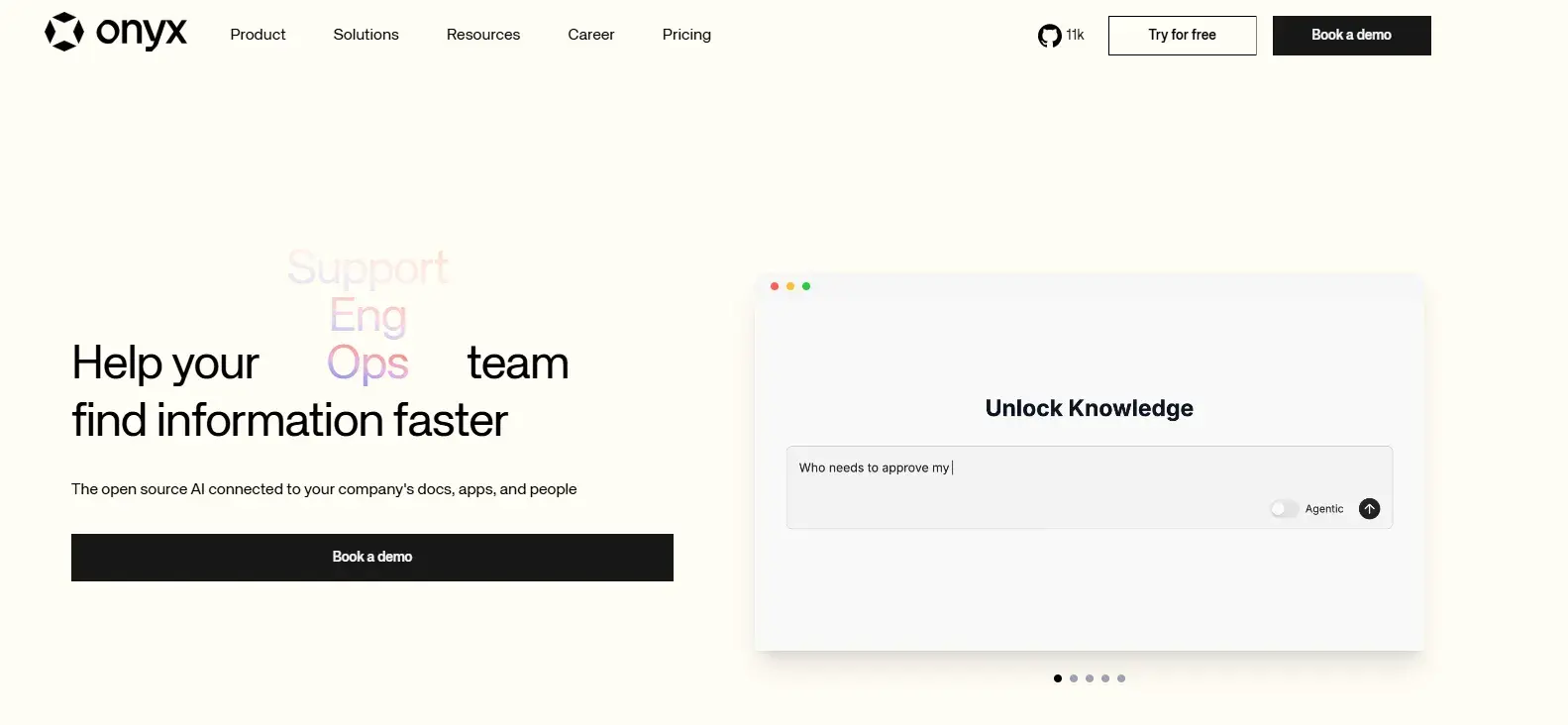Jump to the second carousel slide dot

1074,678
